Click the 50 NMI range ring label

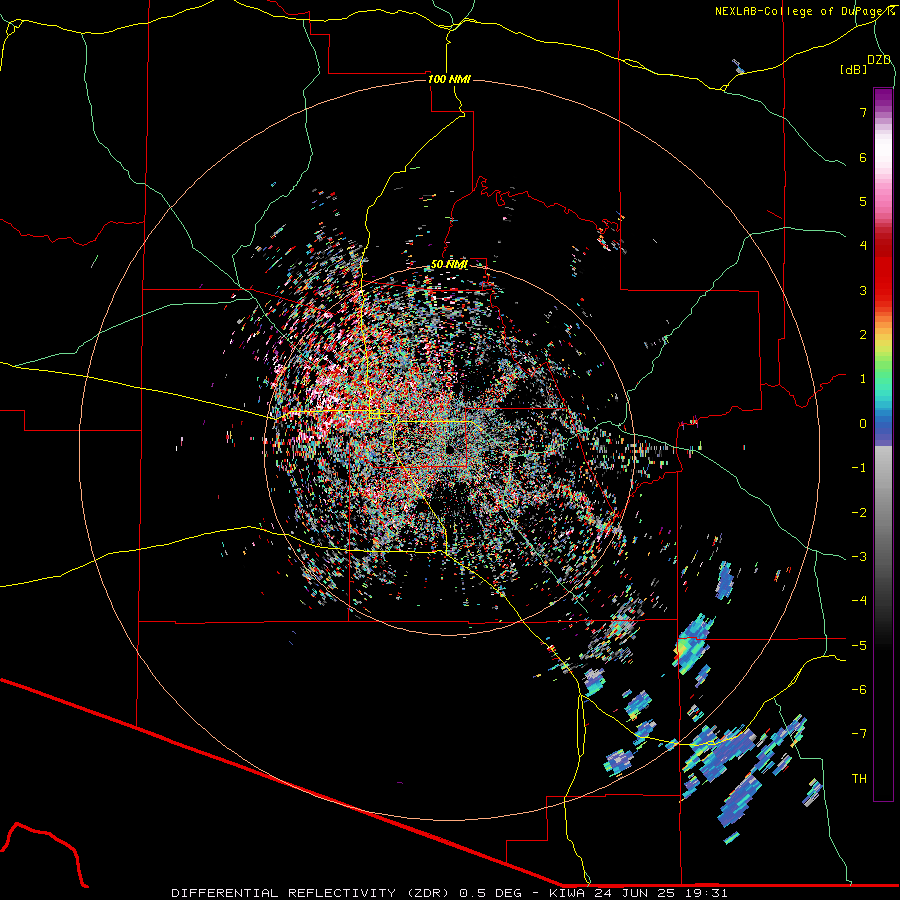pyautogui.click(x=449, y=265)
